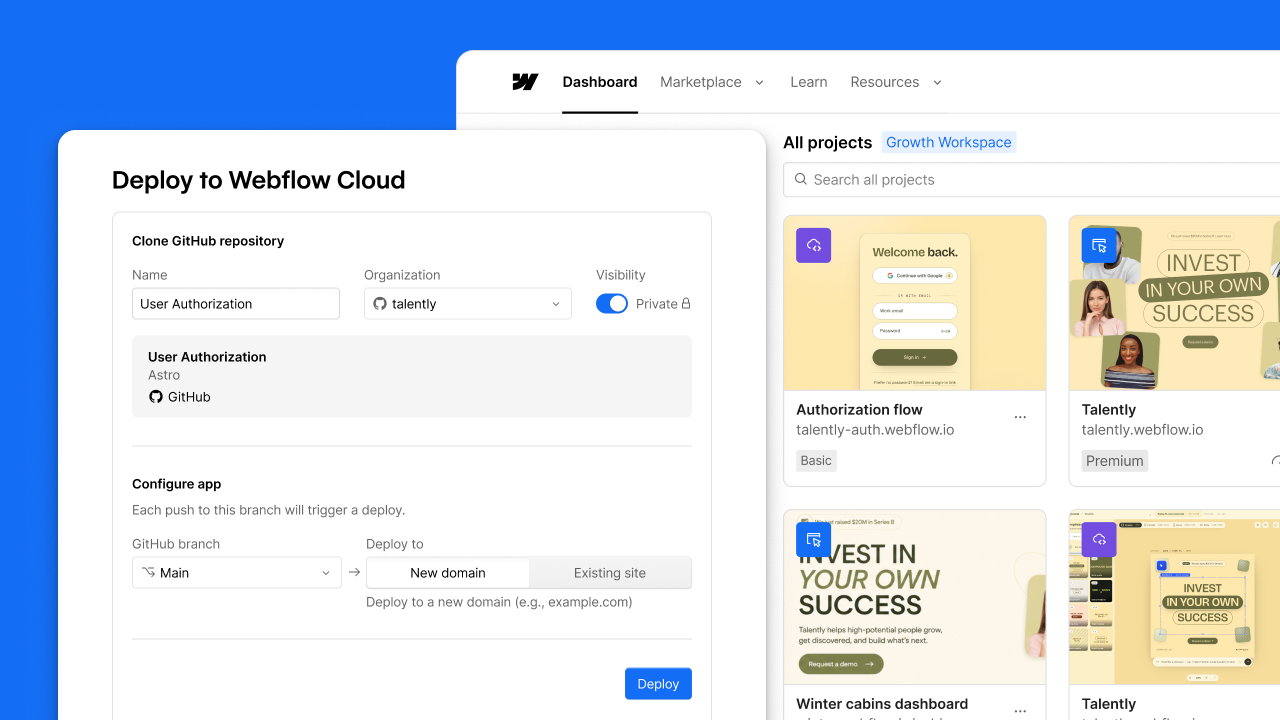
Task: Open the talently-auth.webflow.io link
Action: pyautogui.click(x=875, y=430)
